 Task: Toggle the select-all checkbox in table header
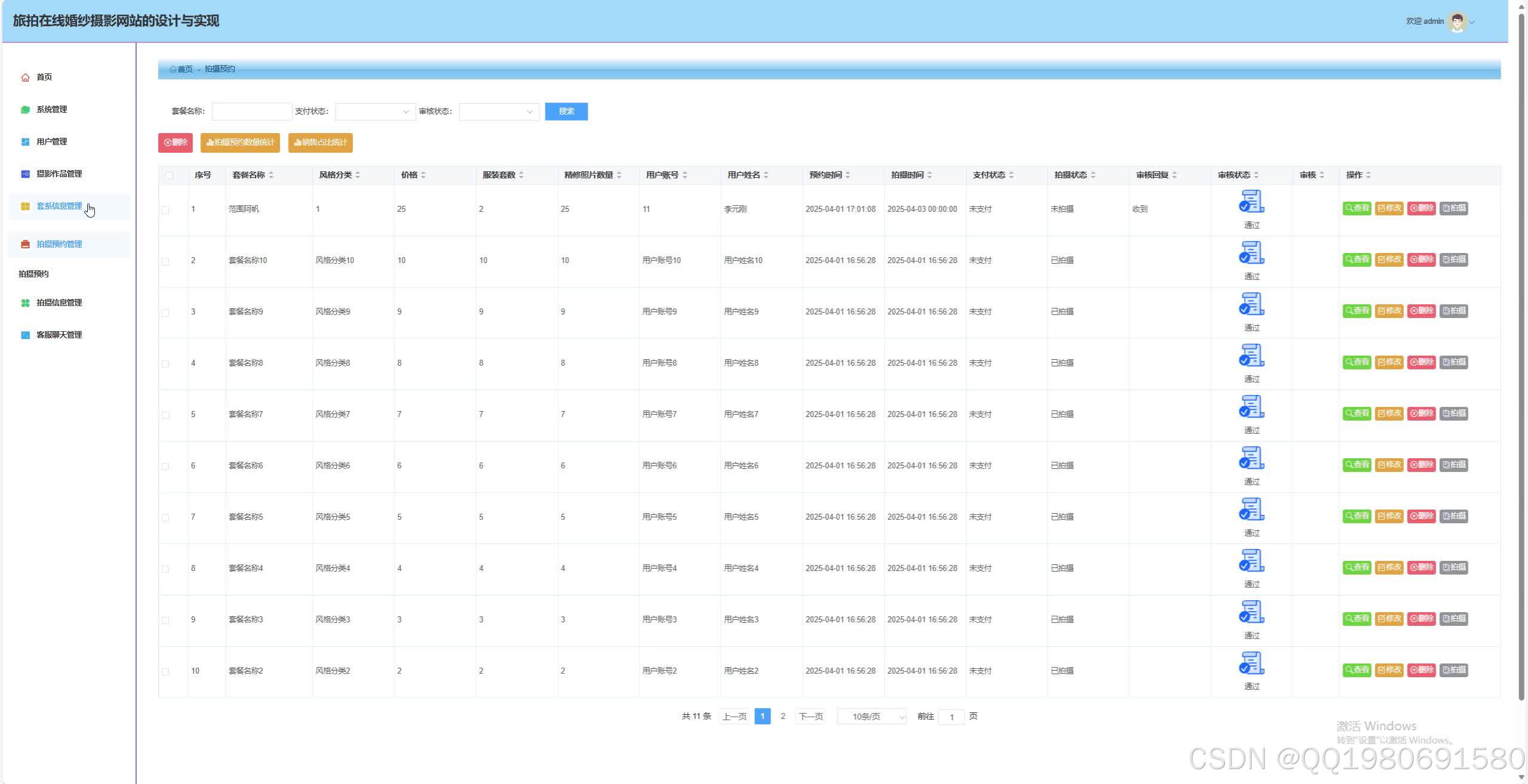click(x=170, y=175)
